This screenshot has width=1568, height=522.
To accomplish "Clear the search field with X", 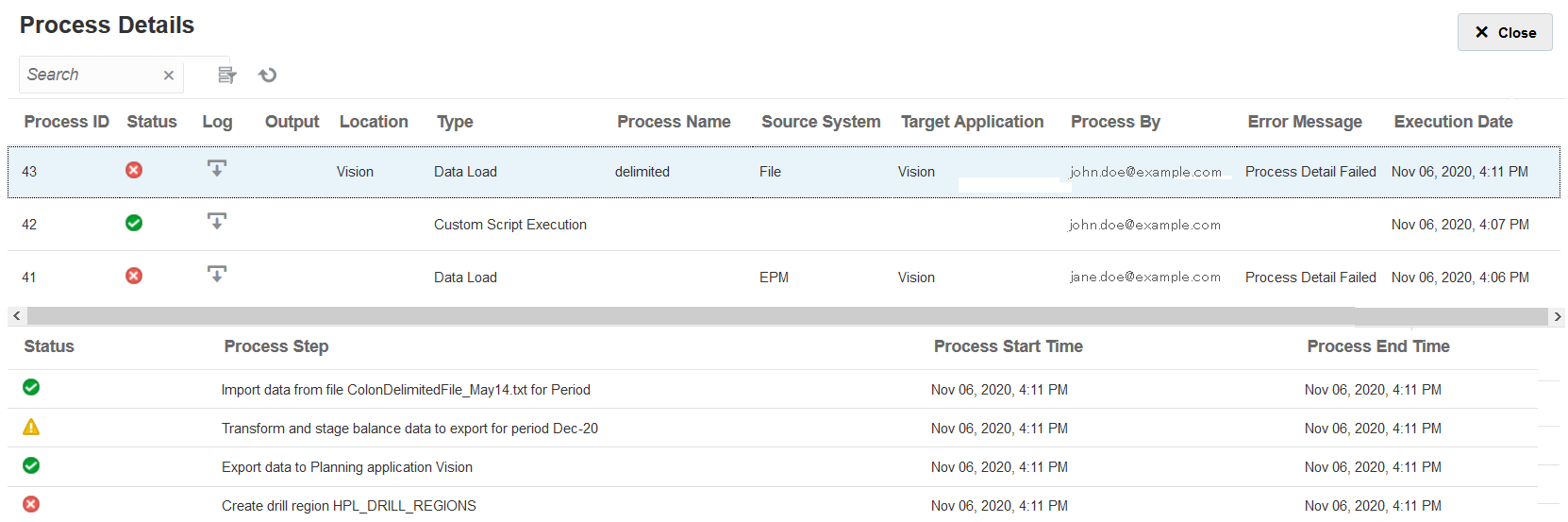I will click(168, 76).
